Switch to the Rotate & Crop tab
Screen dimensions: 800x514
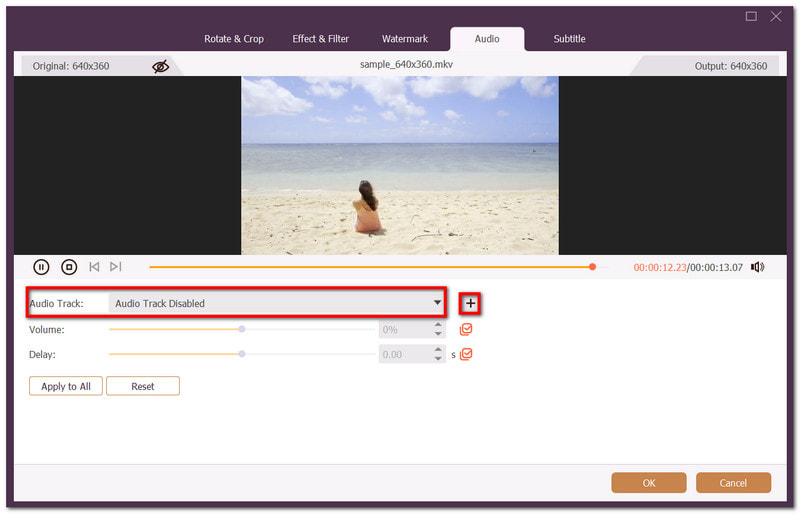pyautogui.click(x=234, y=39)
